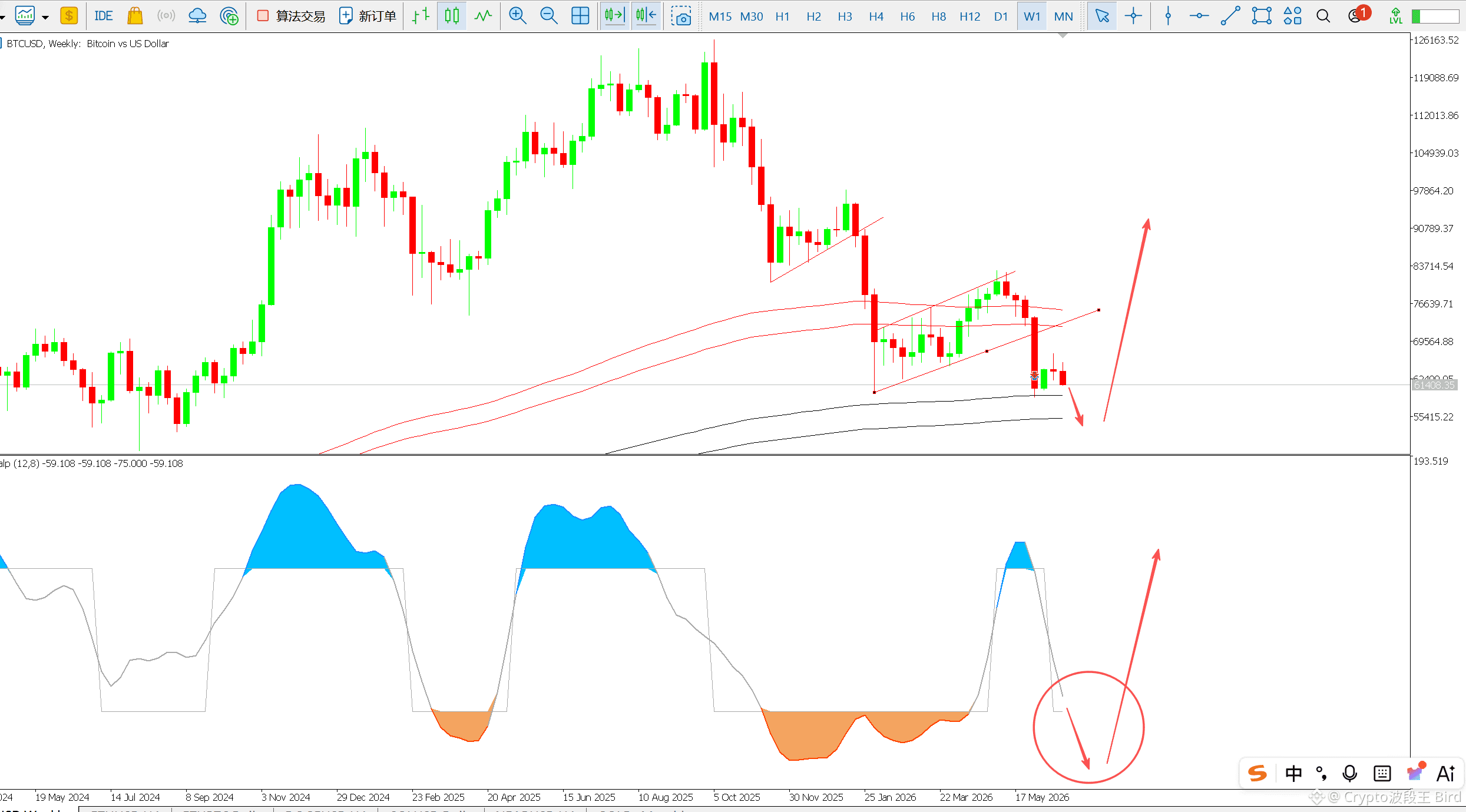Tile chart windows with grid icon
Viewport: 1466px width, 812px height.
(580, 16)
